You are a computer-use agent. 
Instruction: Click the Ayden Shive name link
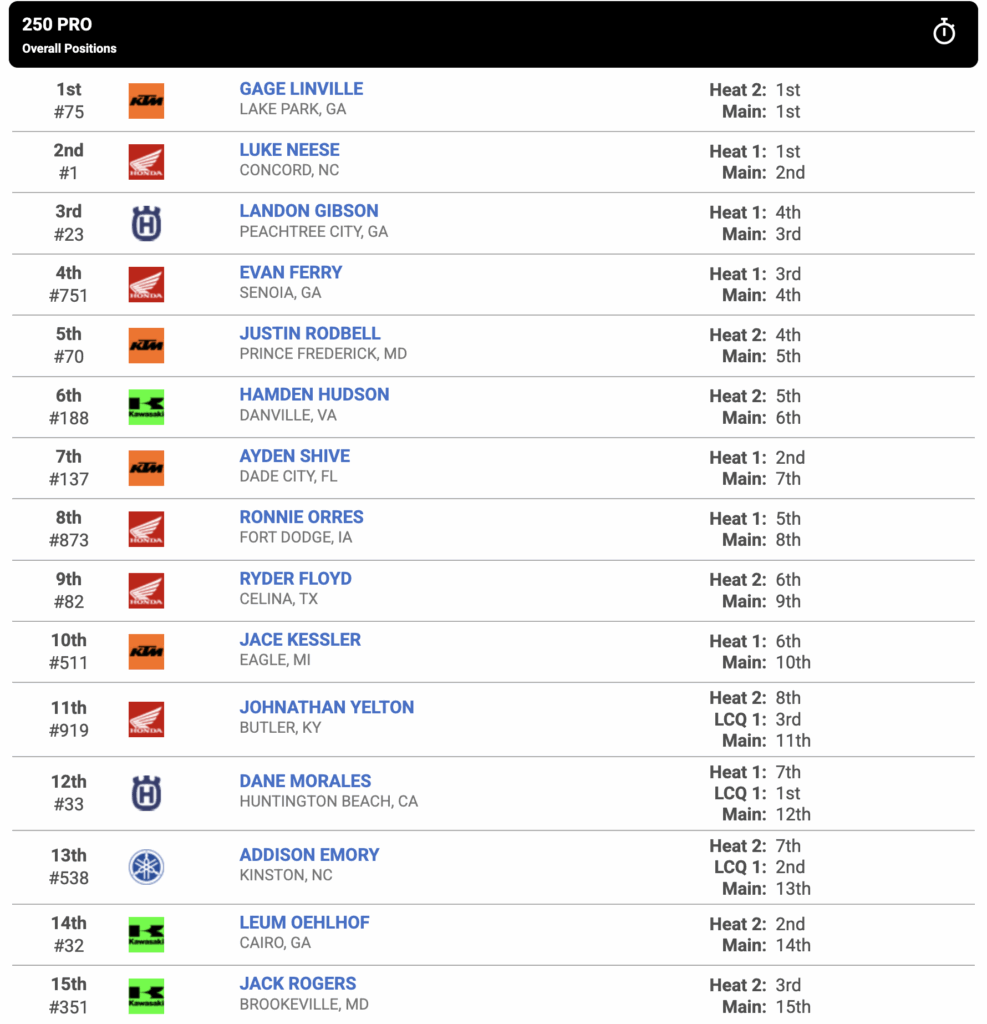tap(295, 456)
